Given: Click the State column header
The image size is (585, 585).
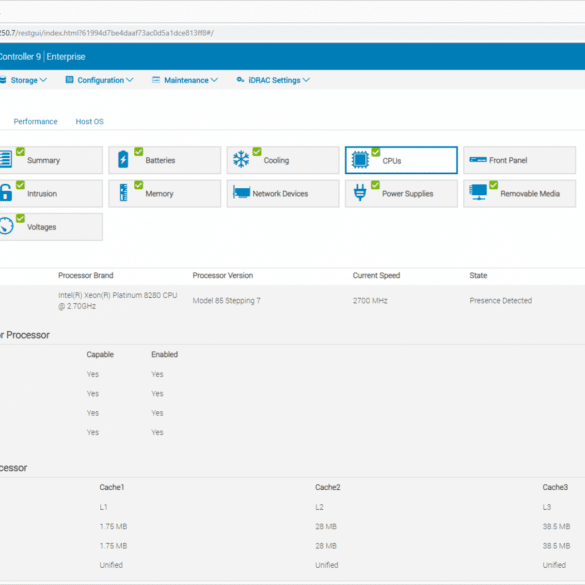Looking at the screenshot, I should pyautogui.click(x=478, y=275).
